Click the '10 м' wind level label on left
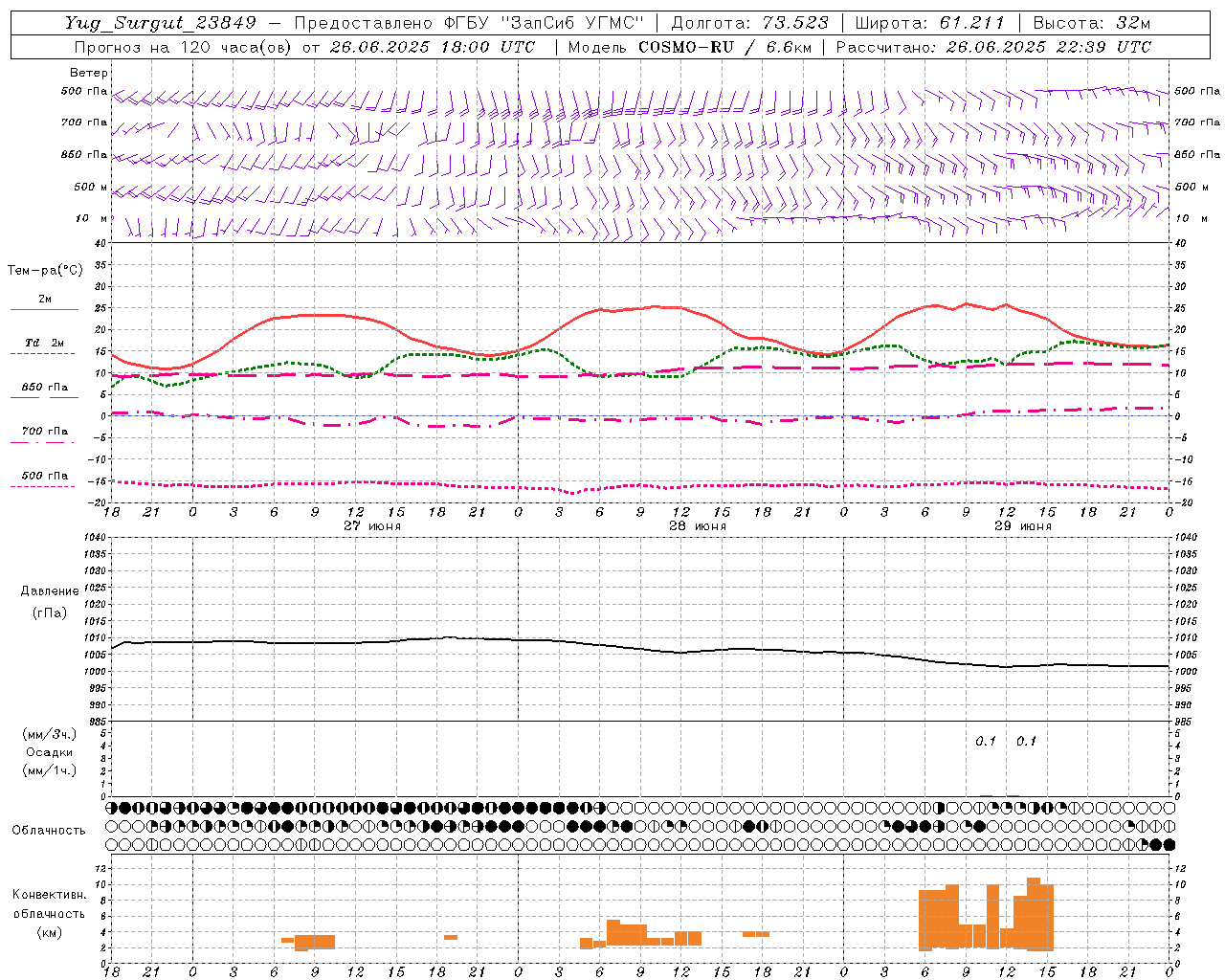Image resolution: width=1225 pixels, height=980 pixels. pos(92,218)
